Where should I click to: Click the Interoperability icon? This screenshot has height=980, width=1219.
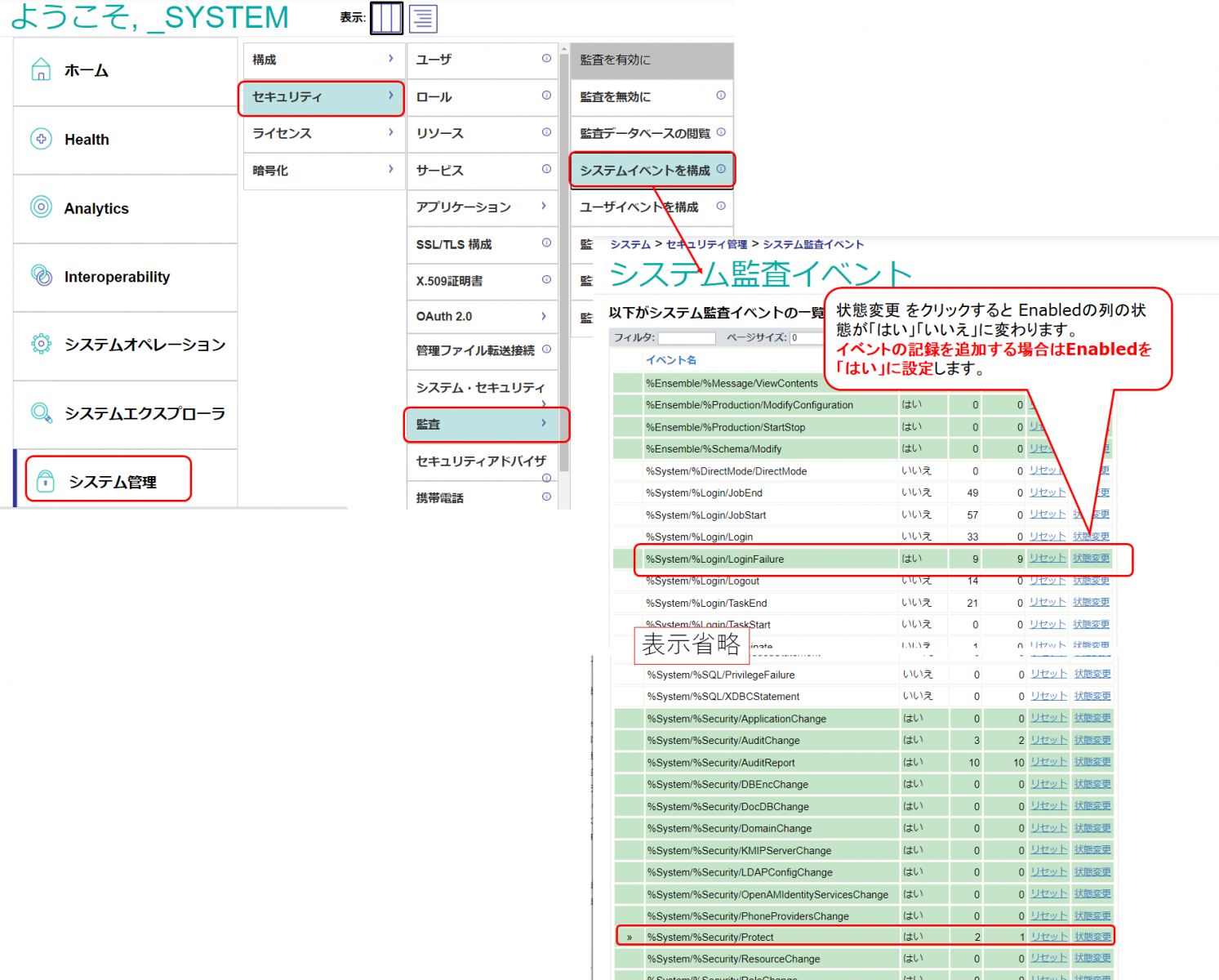point(41,276)
